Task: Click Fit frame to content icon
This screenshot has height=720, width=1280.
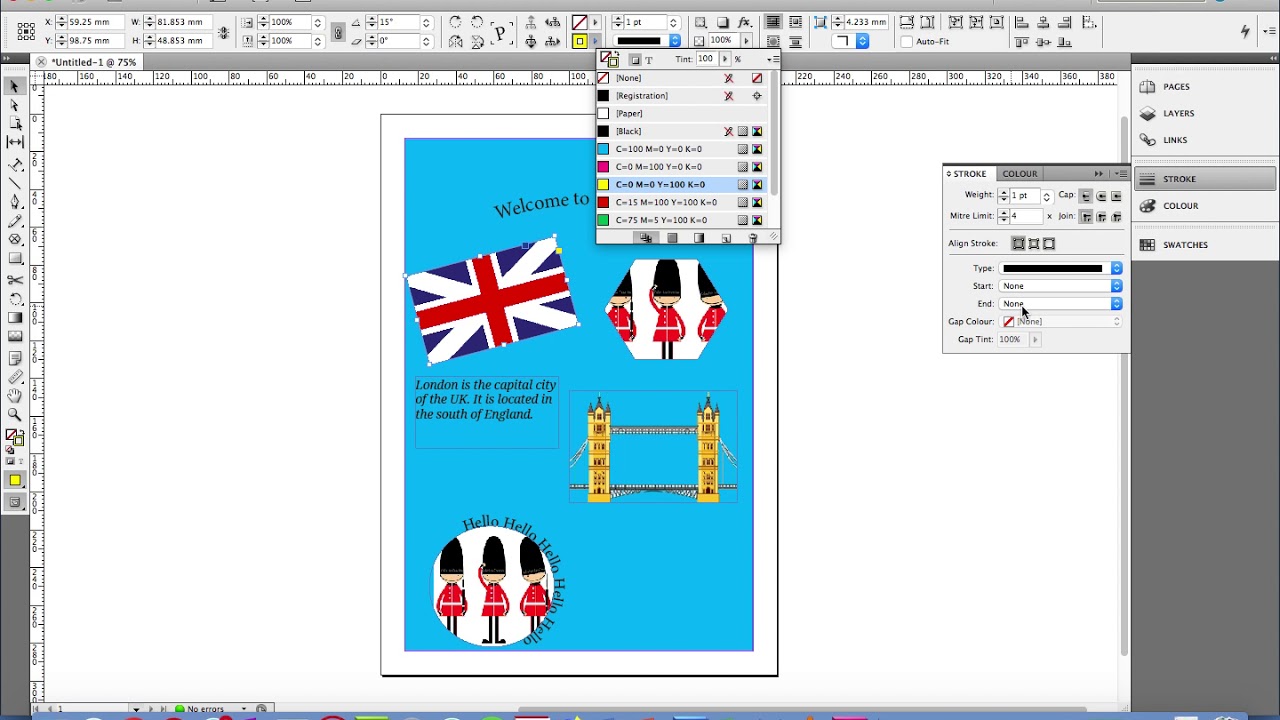Action: [x=976, y=22]
